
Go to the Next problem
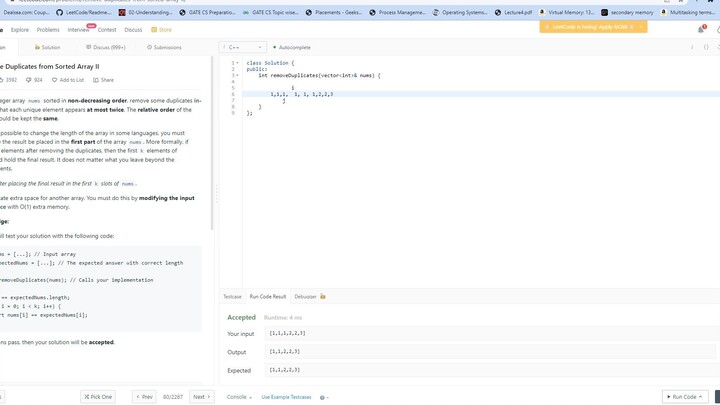coord(201,397)
